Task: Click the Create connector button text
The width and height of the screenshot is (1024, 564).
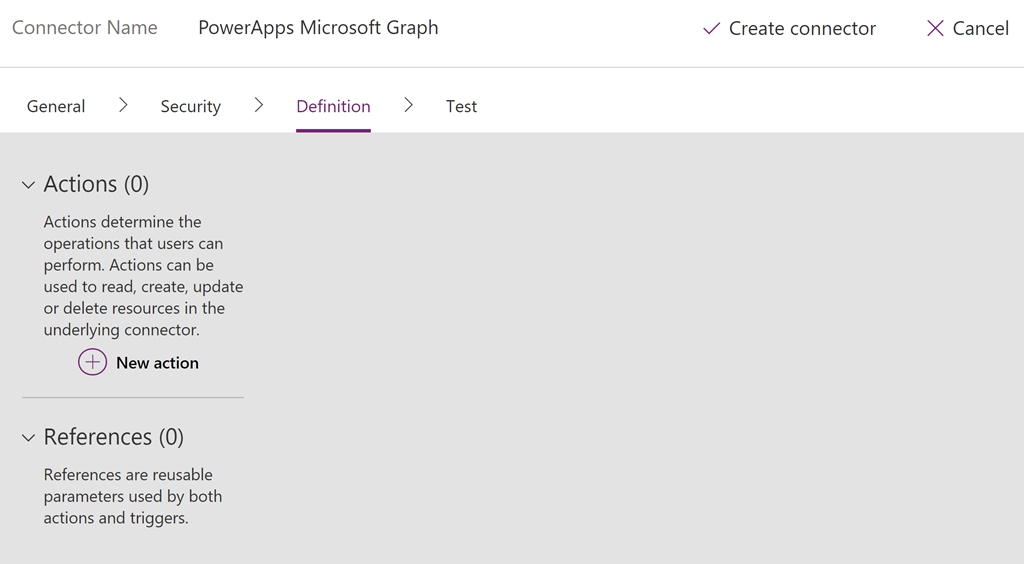Action: click(802, 28)
